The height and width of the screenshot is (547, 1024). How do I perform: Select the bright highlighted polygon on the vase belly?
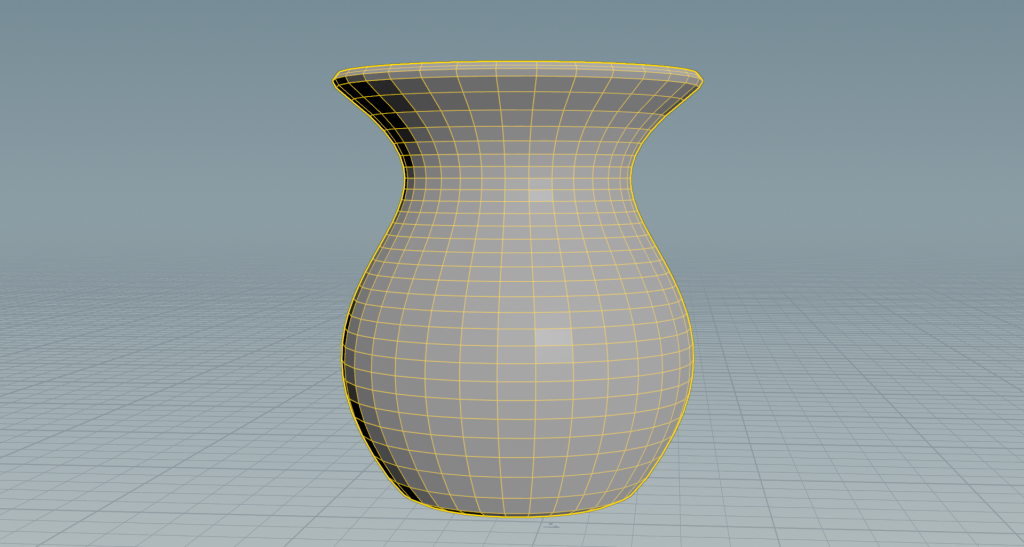[553, 338]
